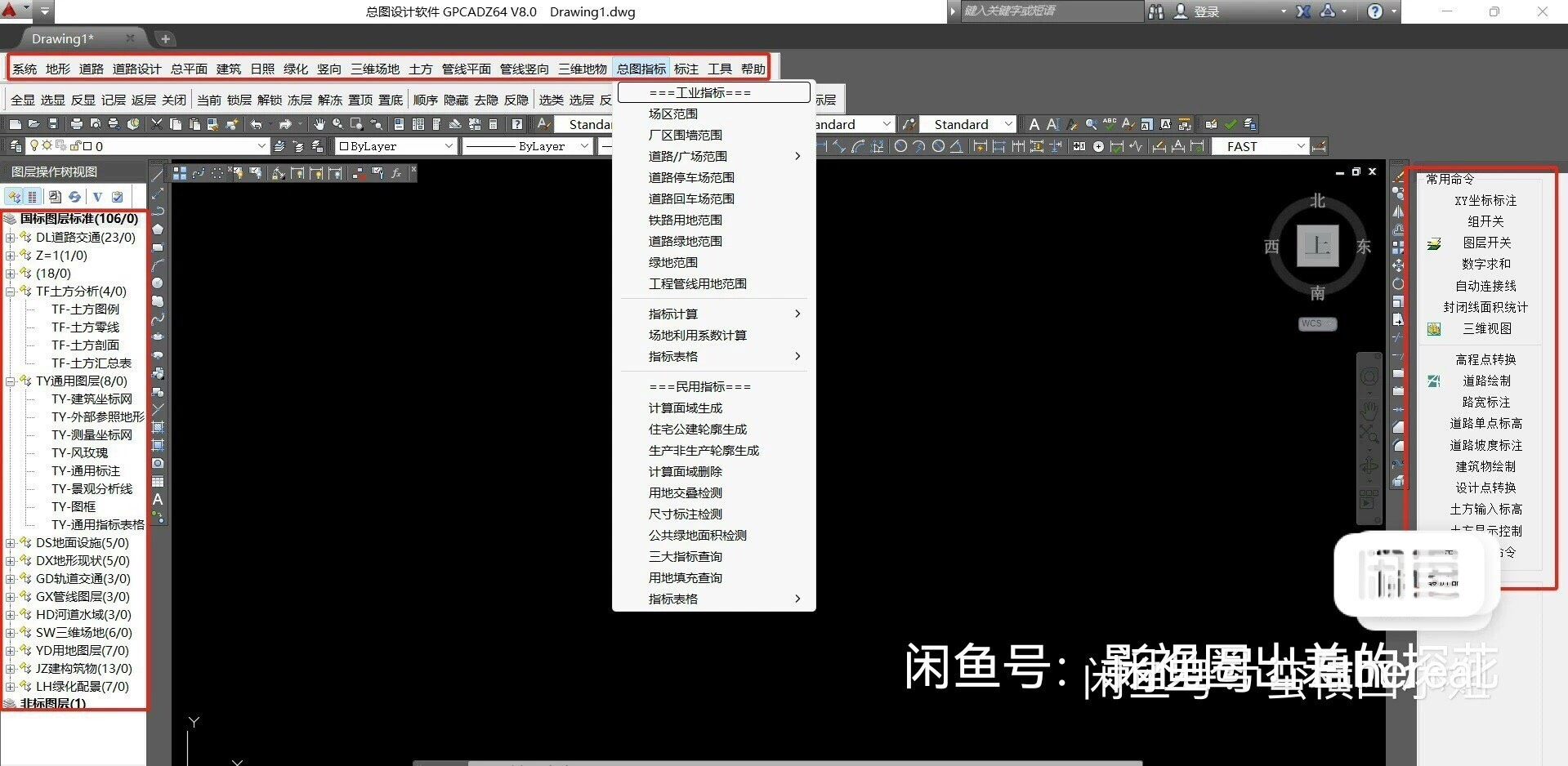Open the ByLayer color swatch selector
The image size is (1568, 766).
click(x=395, y=146)
